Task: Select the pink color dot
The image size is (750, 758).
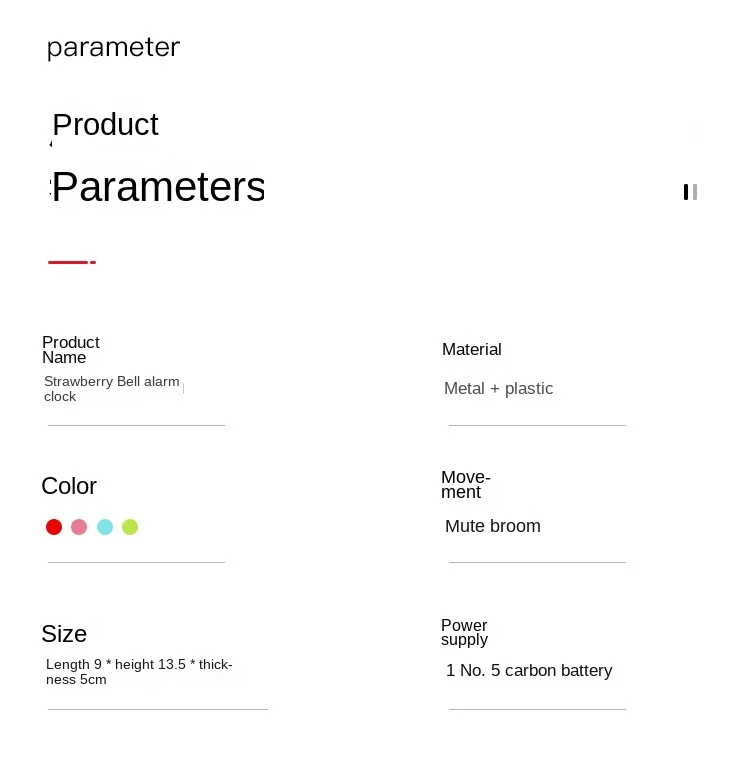Action: point(79,526)
